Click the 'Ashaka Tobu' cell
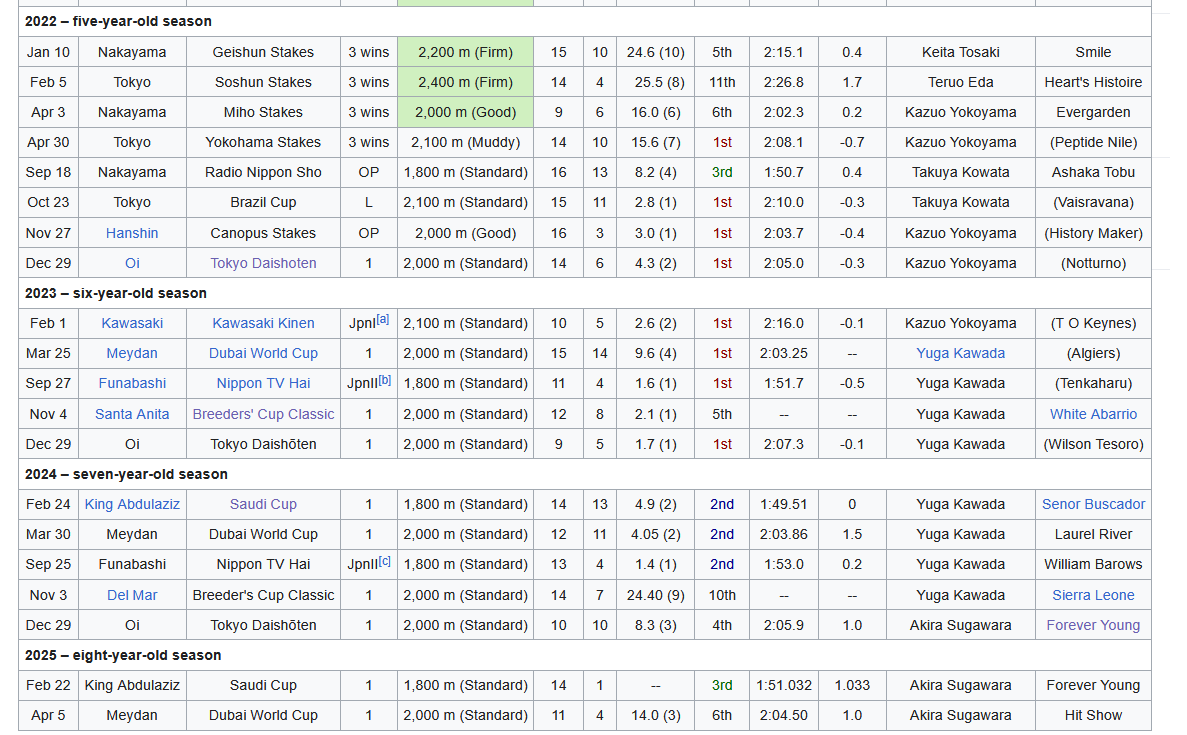 tap(1092, 173)
